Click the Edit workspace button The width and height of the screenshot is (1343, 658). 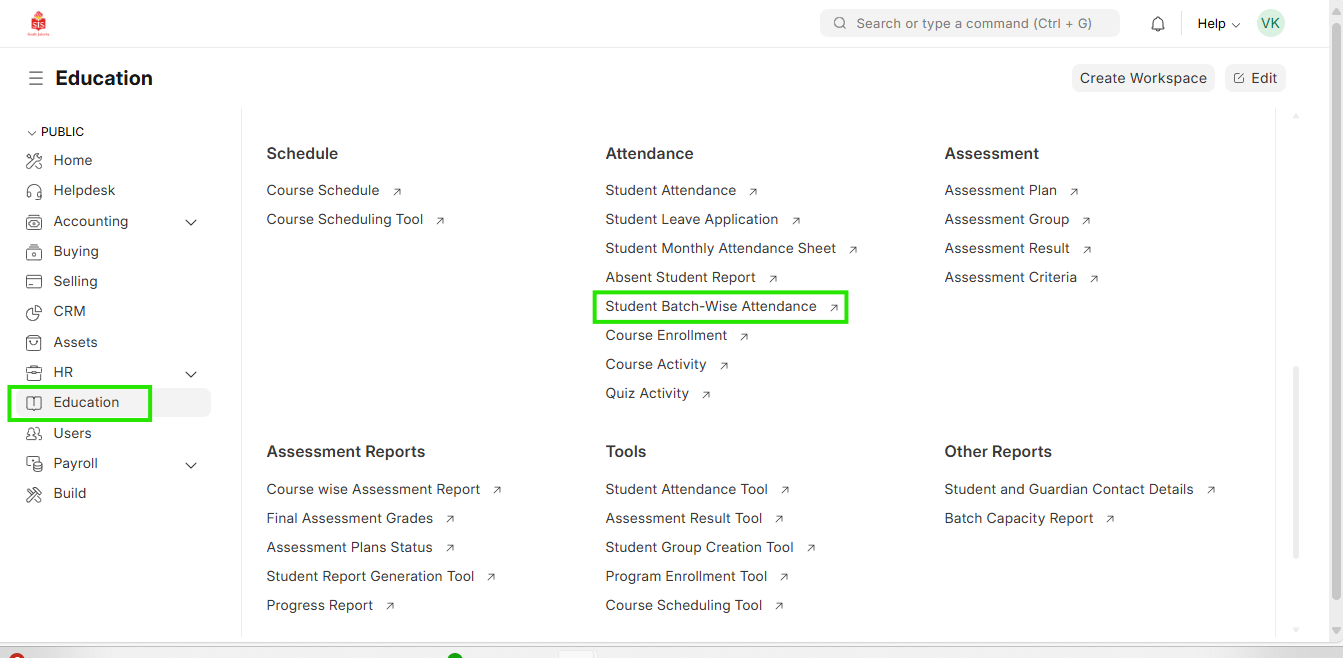(1255, 78)
